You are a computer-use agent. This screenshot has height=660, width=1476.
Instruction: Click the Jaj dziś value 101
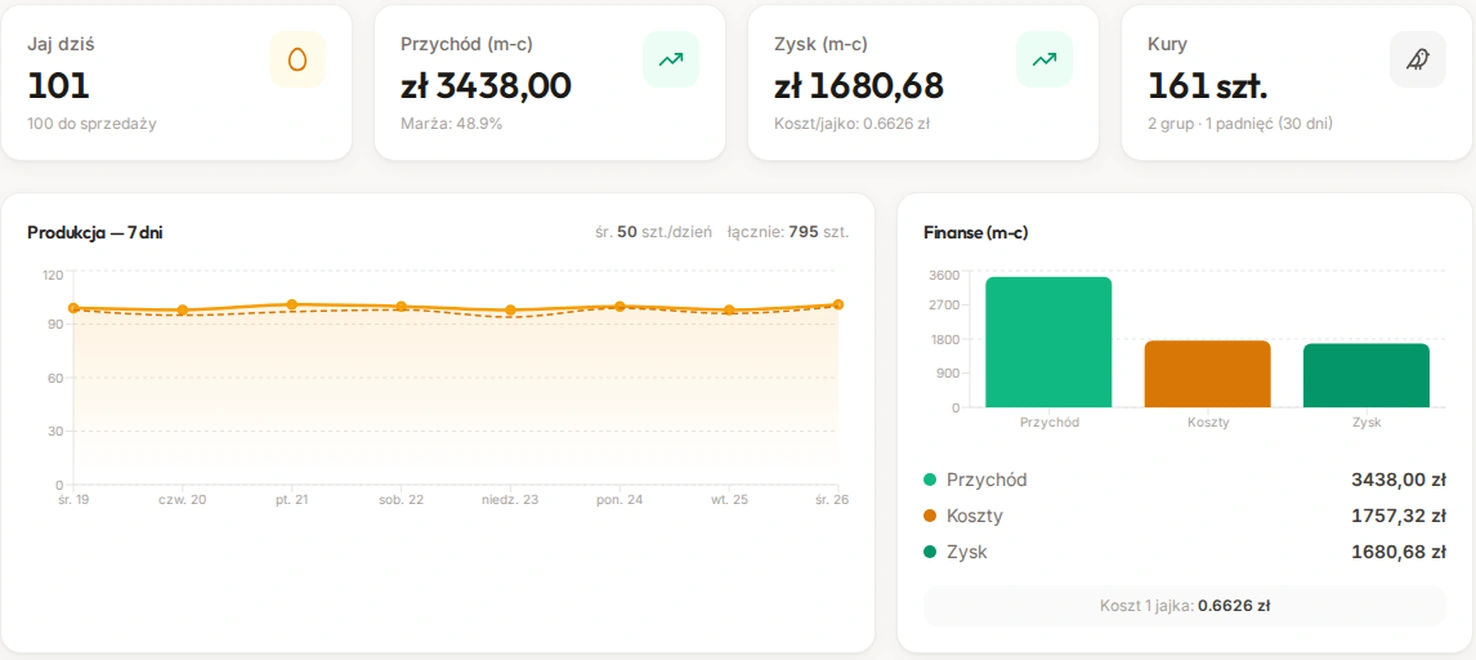[58, 86]
